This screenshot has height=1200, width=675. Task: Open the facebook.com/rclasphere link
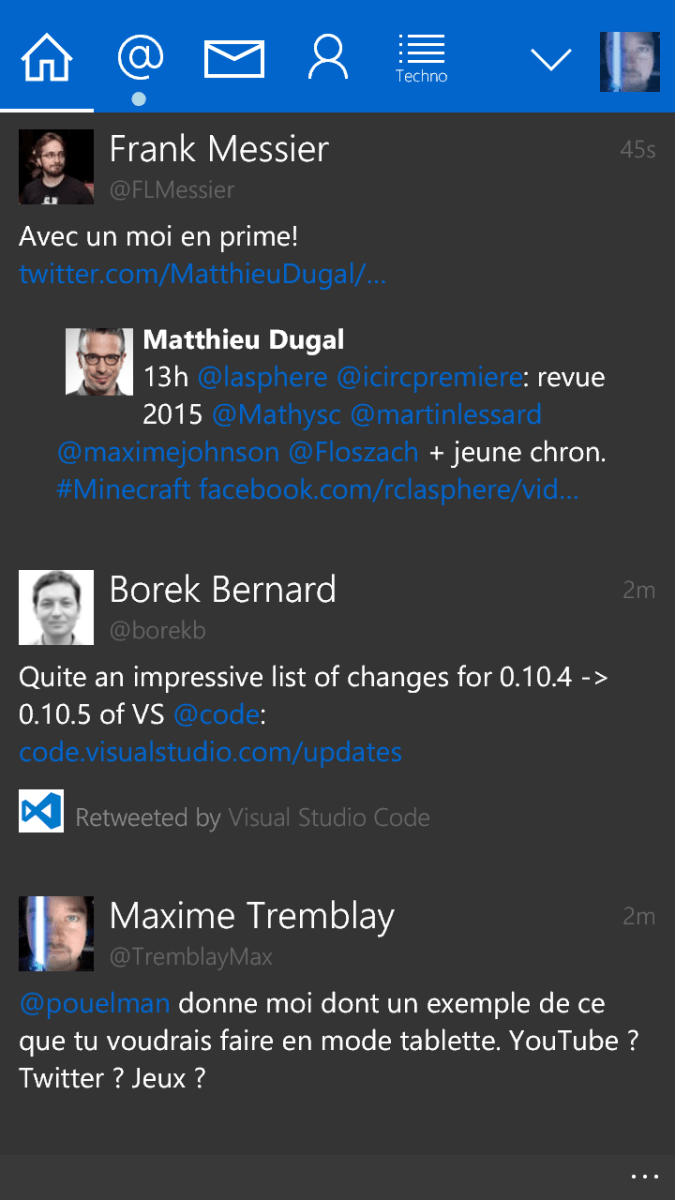coord(389,490)
